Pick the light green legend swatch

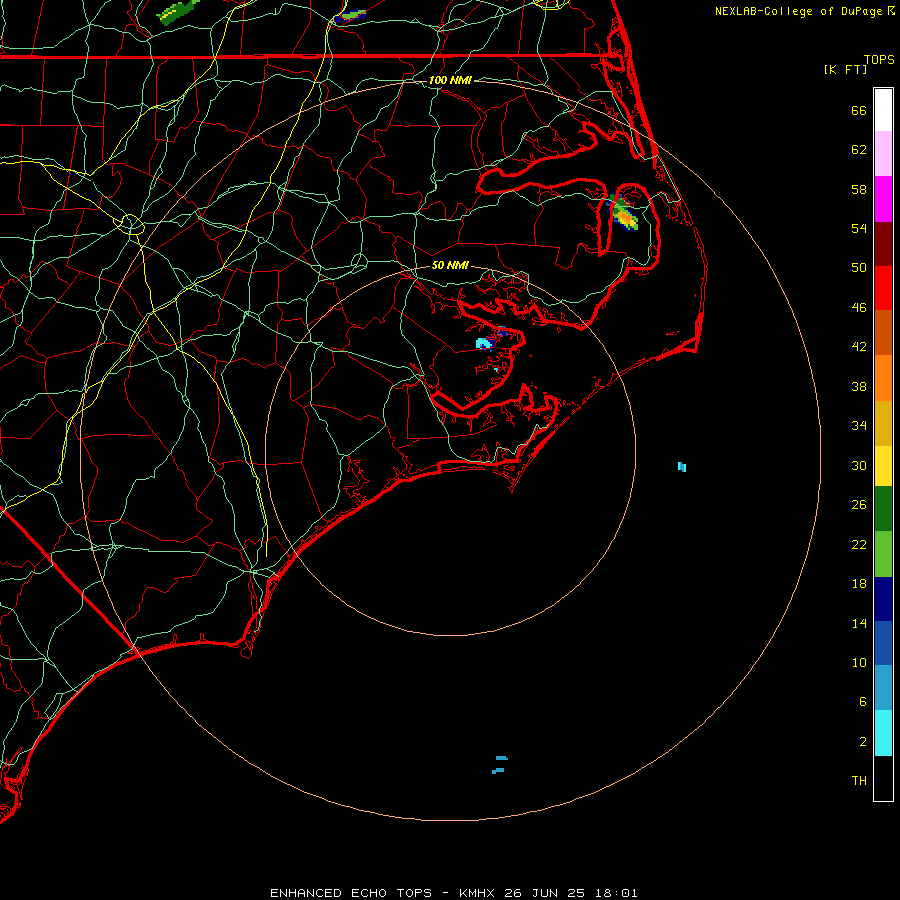point(883,554)
